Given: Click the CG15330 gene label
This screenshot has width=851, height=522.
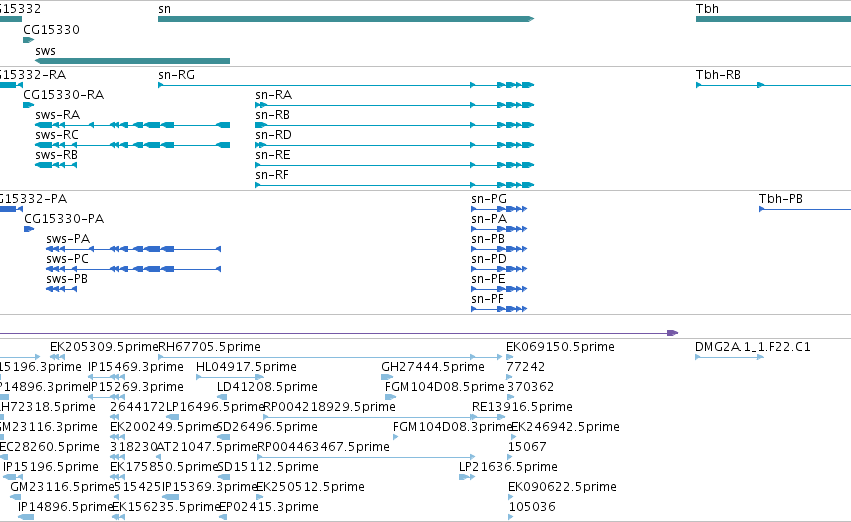Looking at the screenshot, I should point(51,30).
